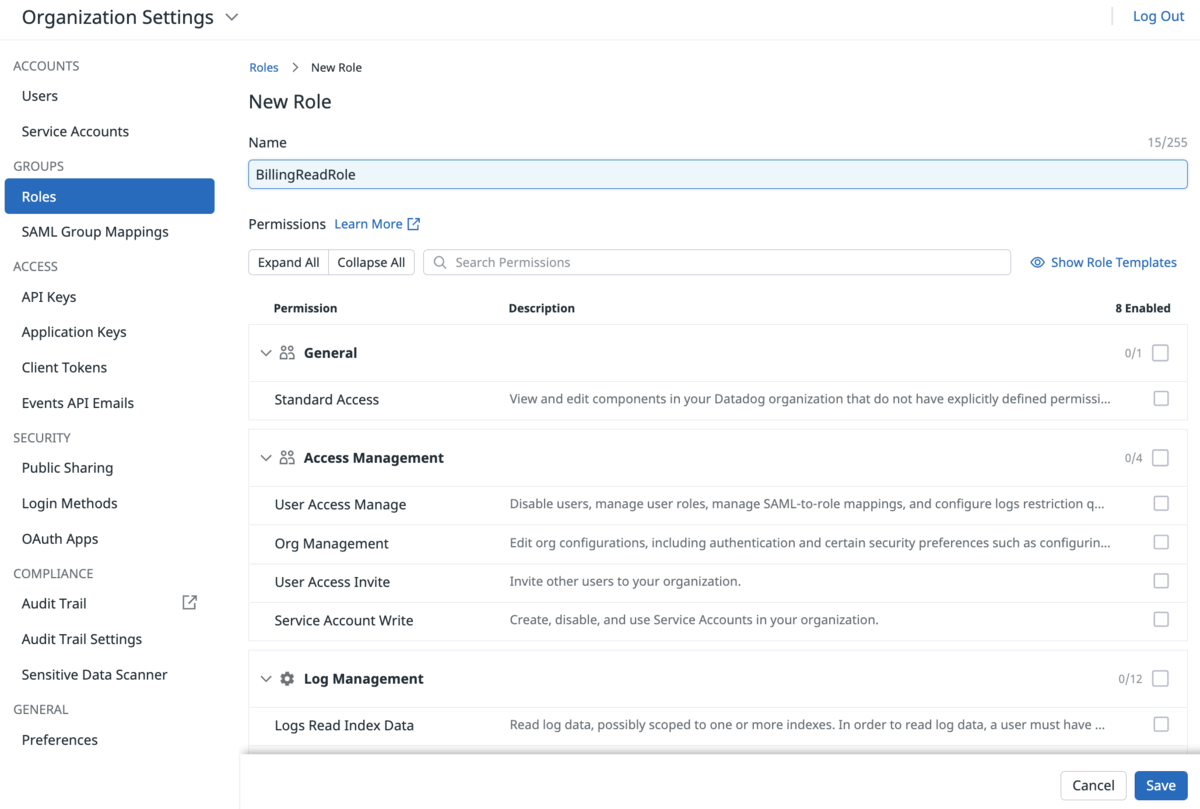The height and width of the screenshot is (809, 1200).
Task: Open API Keys in the sidebar
Action: (49, 297)
